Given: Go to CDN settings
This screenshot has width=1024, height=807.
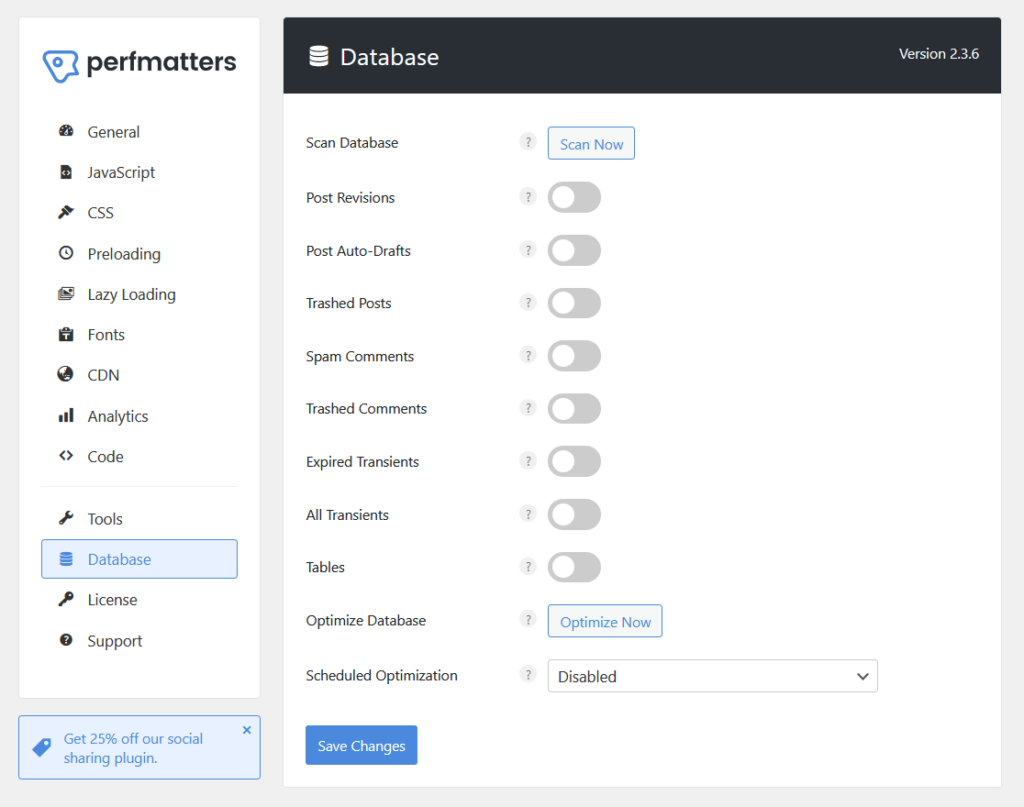Looking at the screenshot, I should point(140,375).
